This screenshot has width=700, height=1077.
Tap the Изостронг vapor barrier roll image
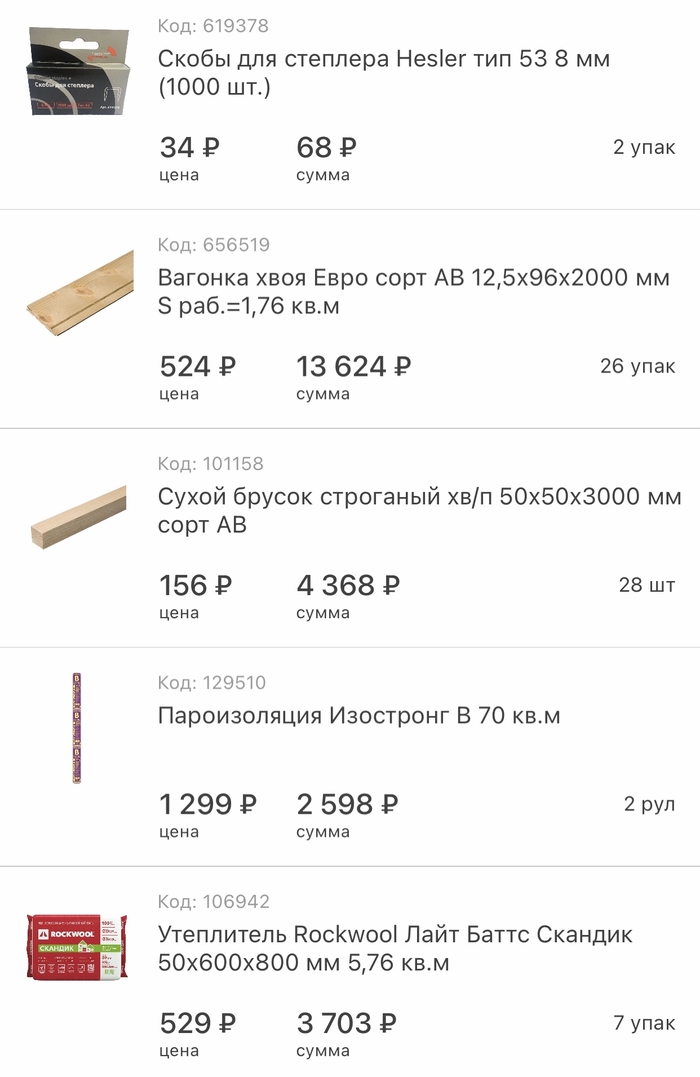tap(76, 728)
